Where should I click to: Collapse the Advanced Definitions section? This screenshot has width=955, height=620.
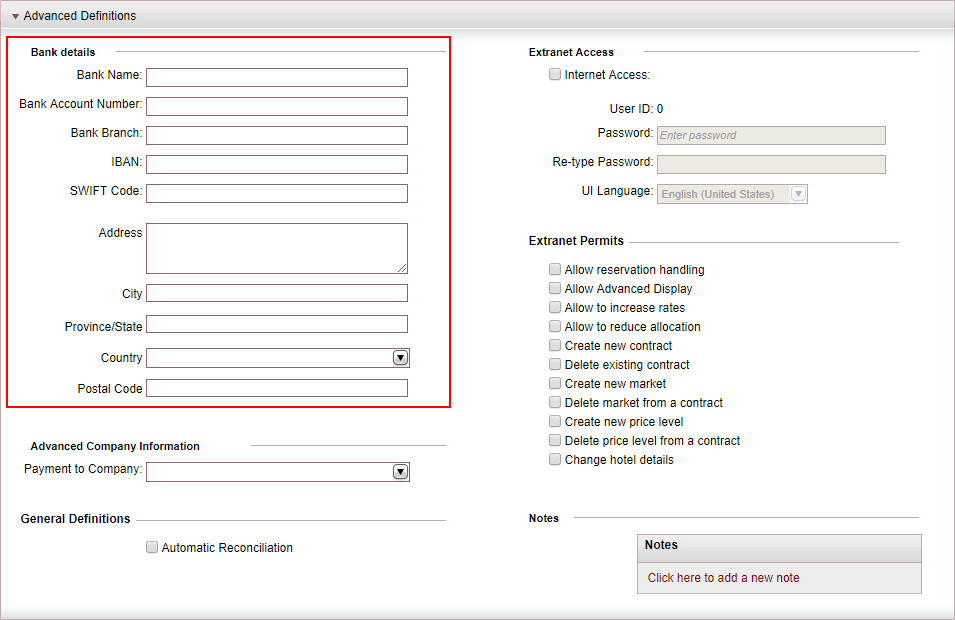tap(15, 16)
